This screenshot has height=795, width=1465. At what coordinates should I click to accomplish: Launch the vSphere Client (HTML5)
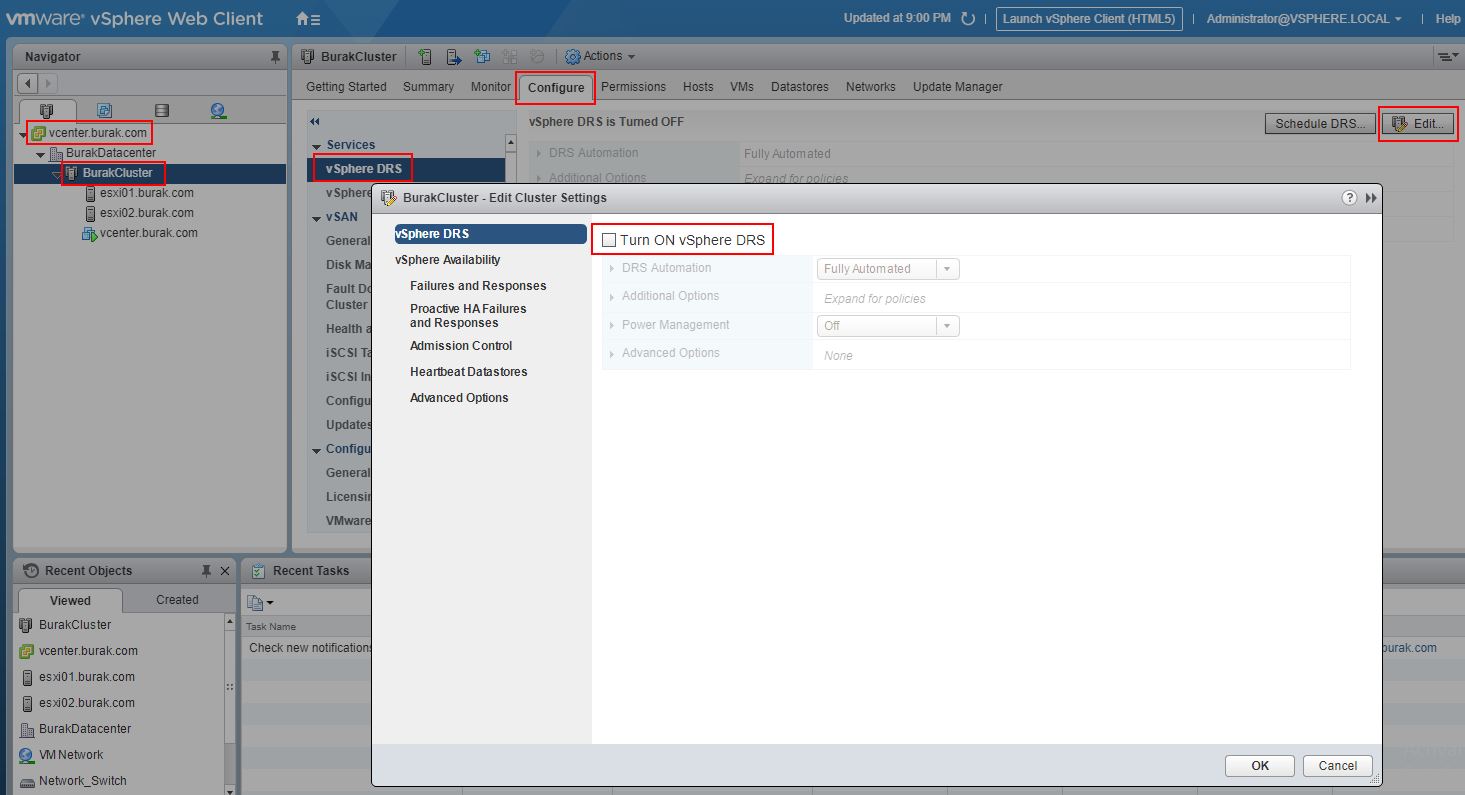(x=1089, y=19)
